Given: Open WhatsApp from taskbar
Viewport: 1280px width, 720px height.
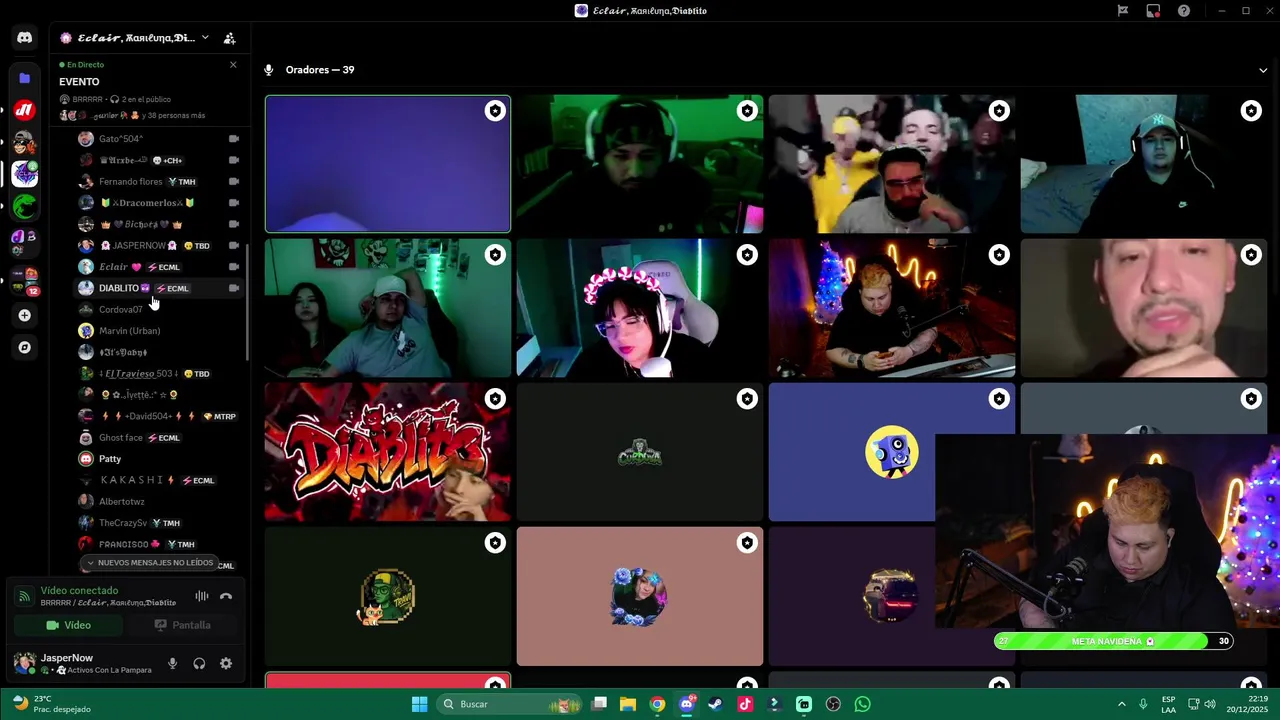Looking at the screenshot, I should click(x=863, y=704).
